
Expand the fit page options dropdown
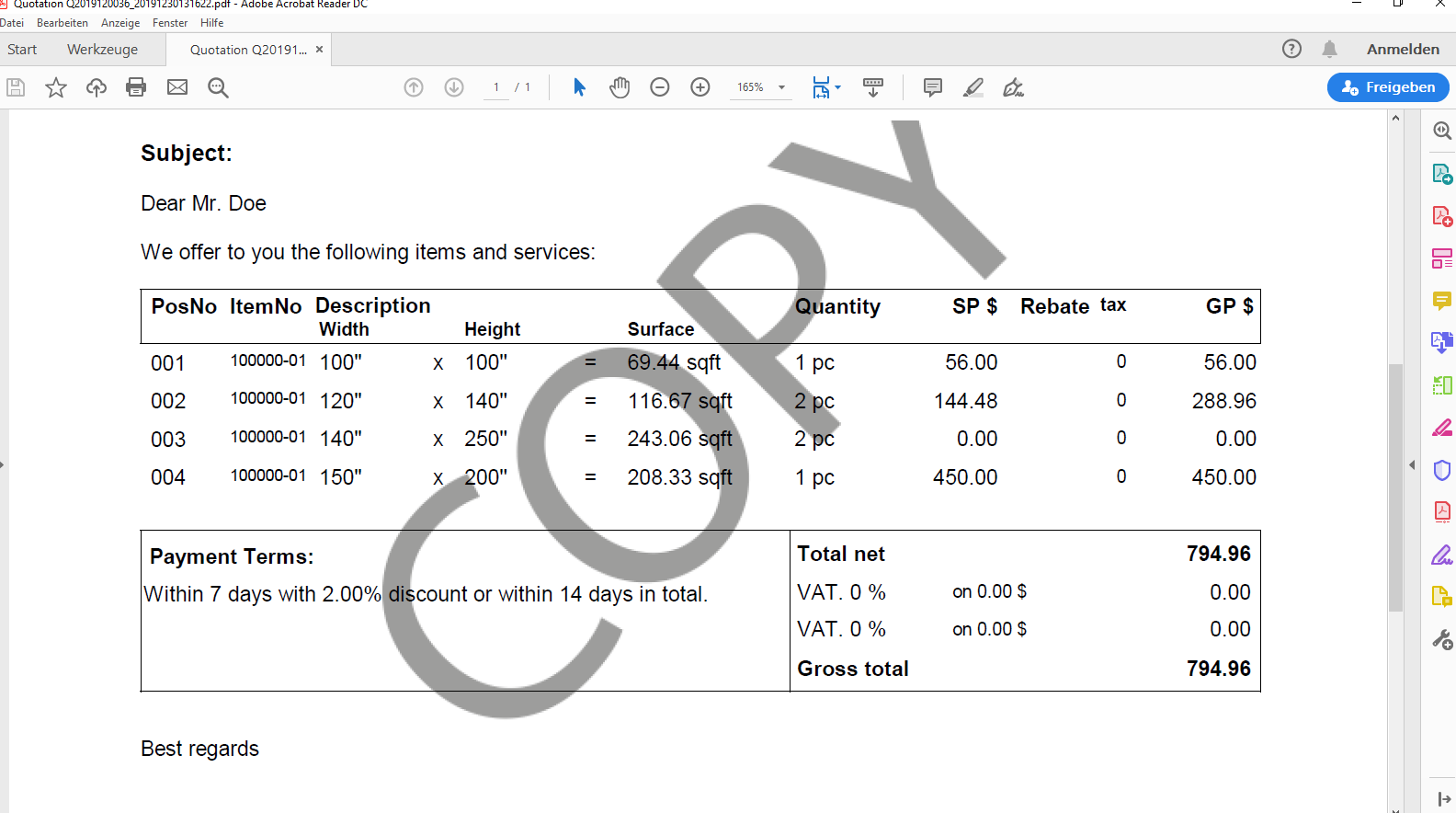[x=837, y=87]
